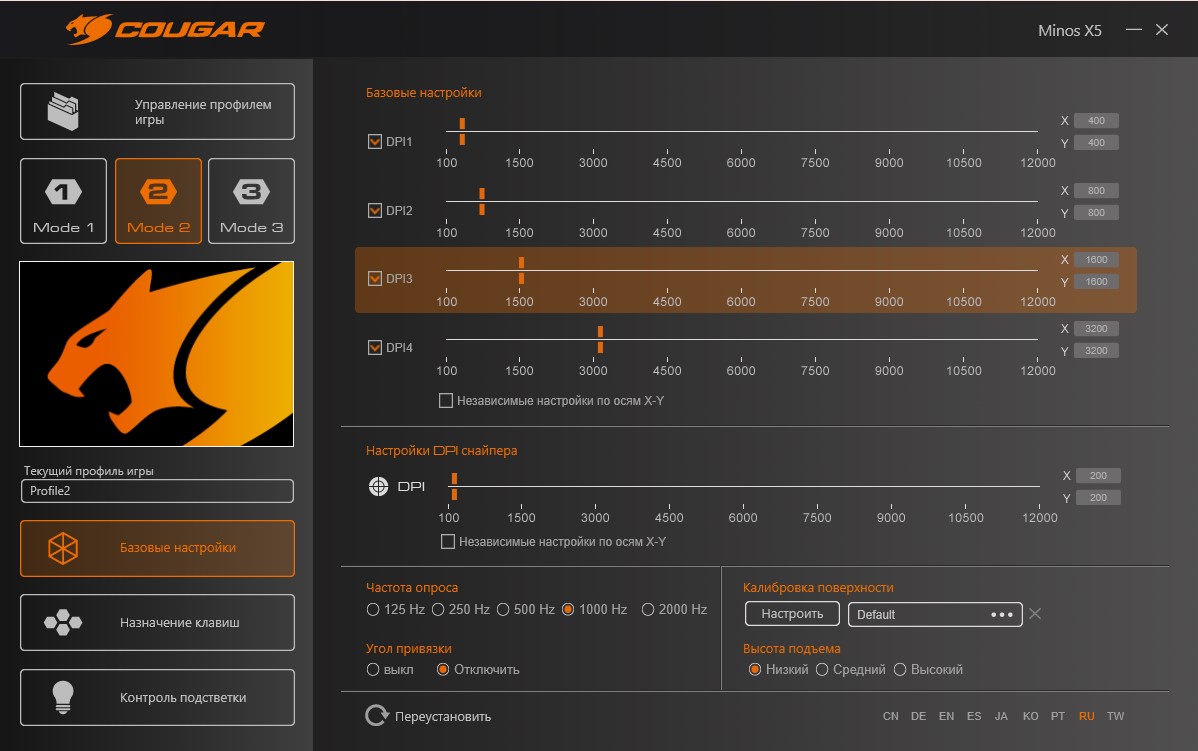This screenshot has height=751, width=1198.
Task: Close the Cougar application window
Action: [x=1162, y=29]
